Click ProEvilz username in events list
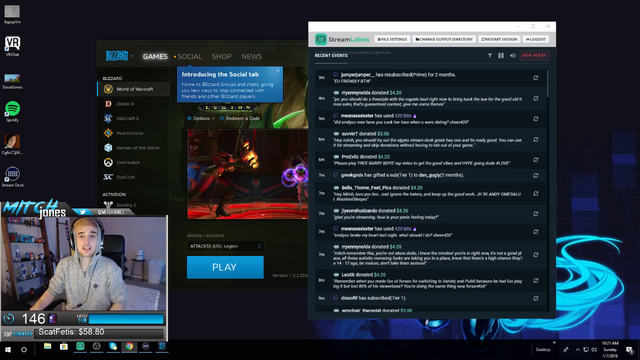This screenshot has height=360, width=640. pos(350,157)
